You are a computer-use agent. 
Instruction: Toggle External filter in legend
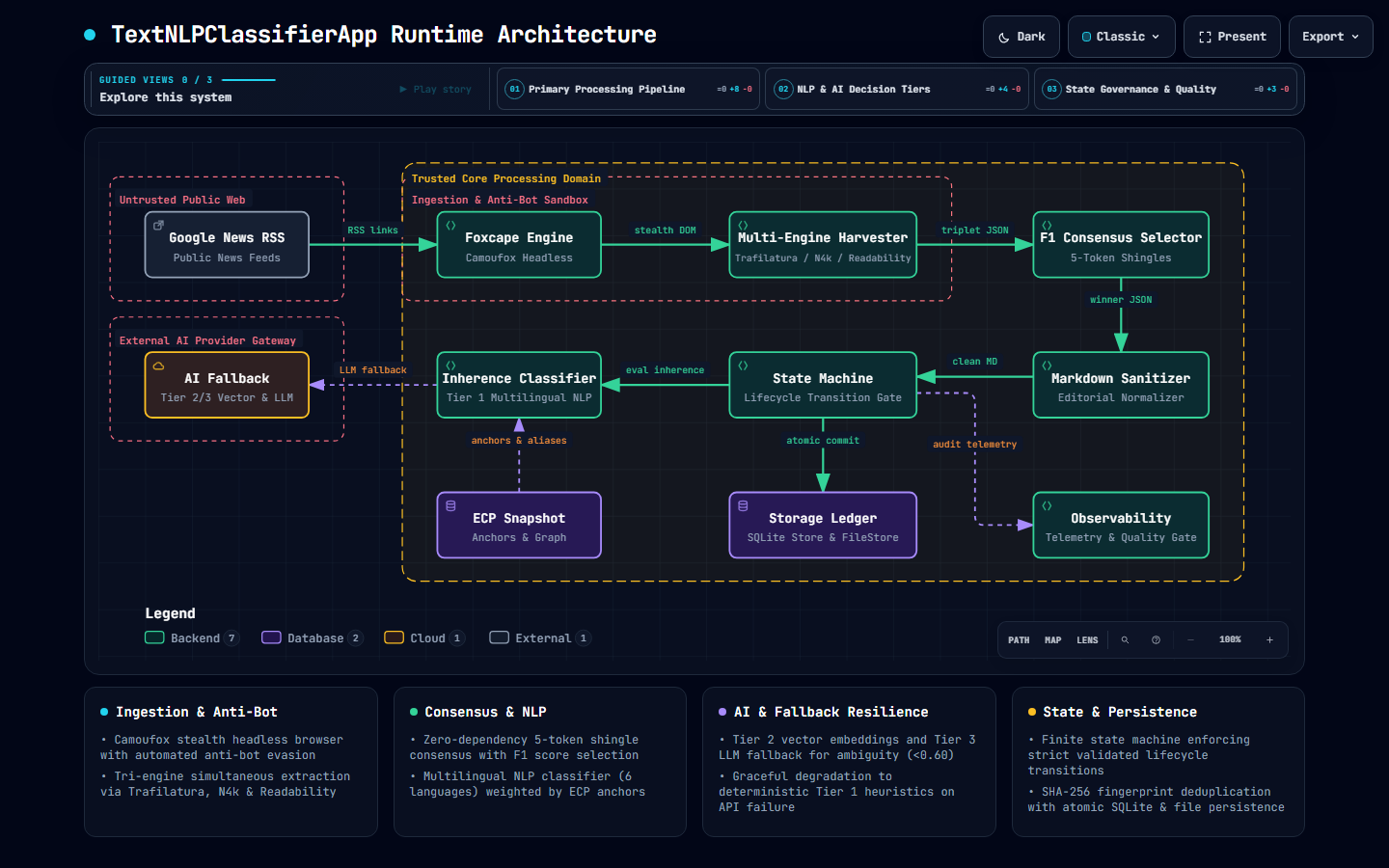tap(540, 638)
